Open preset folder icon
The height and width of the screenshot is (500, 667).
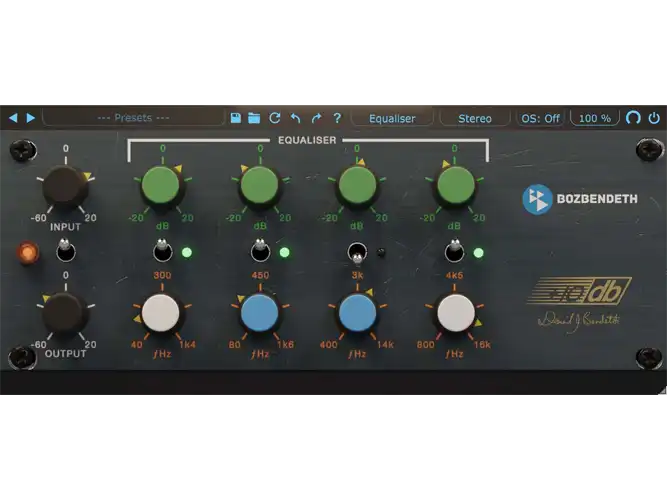coord(254,118)
